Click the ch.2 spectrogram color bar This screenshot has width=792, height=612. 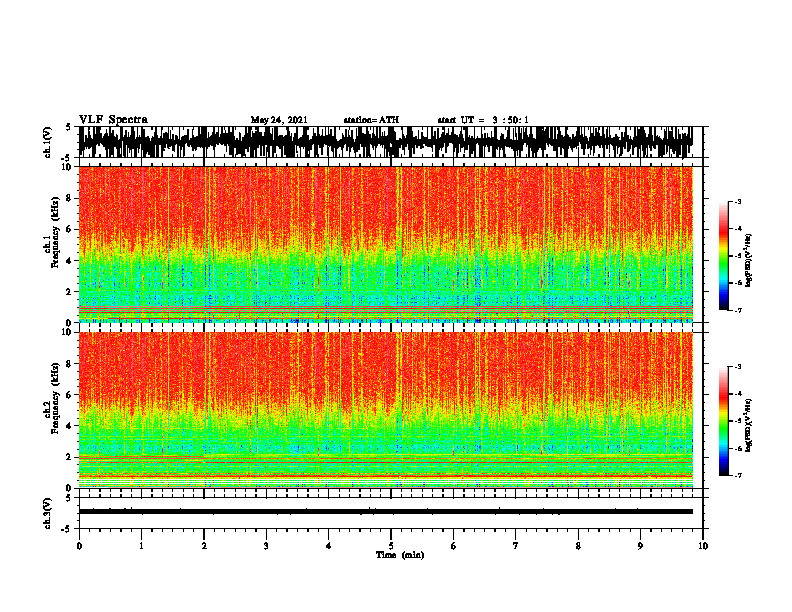point(723,421)
